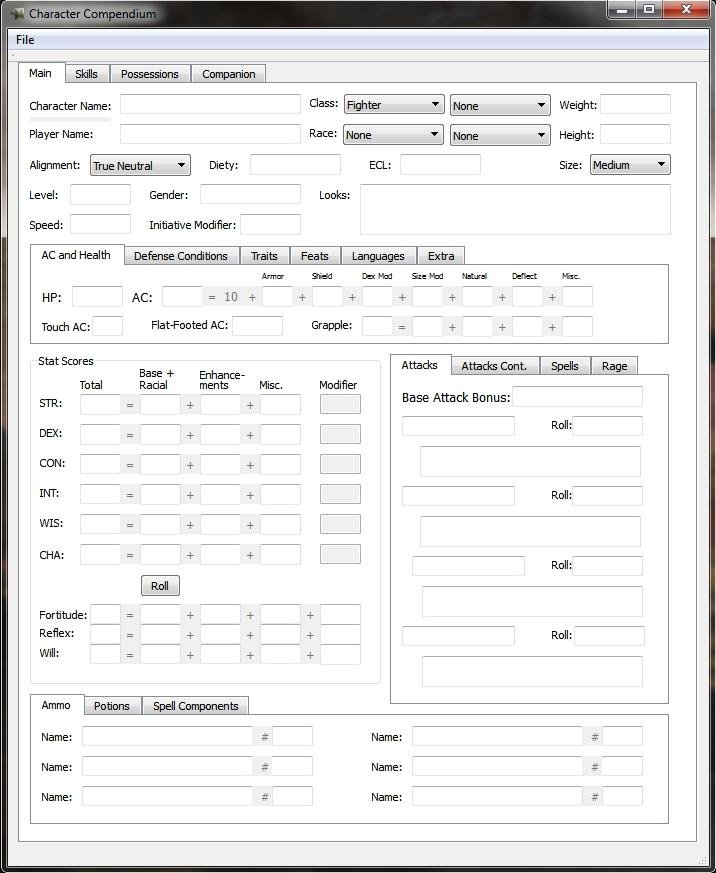Focus the Character Name field
The image size is (716, 873).
(x=210, y=105)
